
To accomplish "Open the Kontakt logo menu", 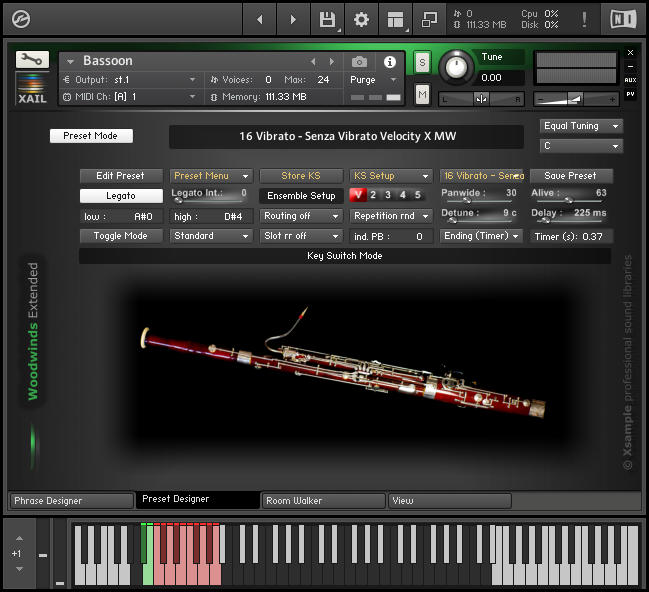I will pos(21,19).
